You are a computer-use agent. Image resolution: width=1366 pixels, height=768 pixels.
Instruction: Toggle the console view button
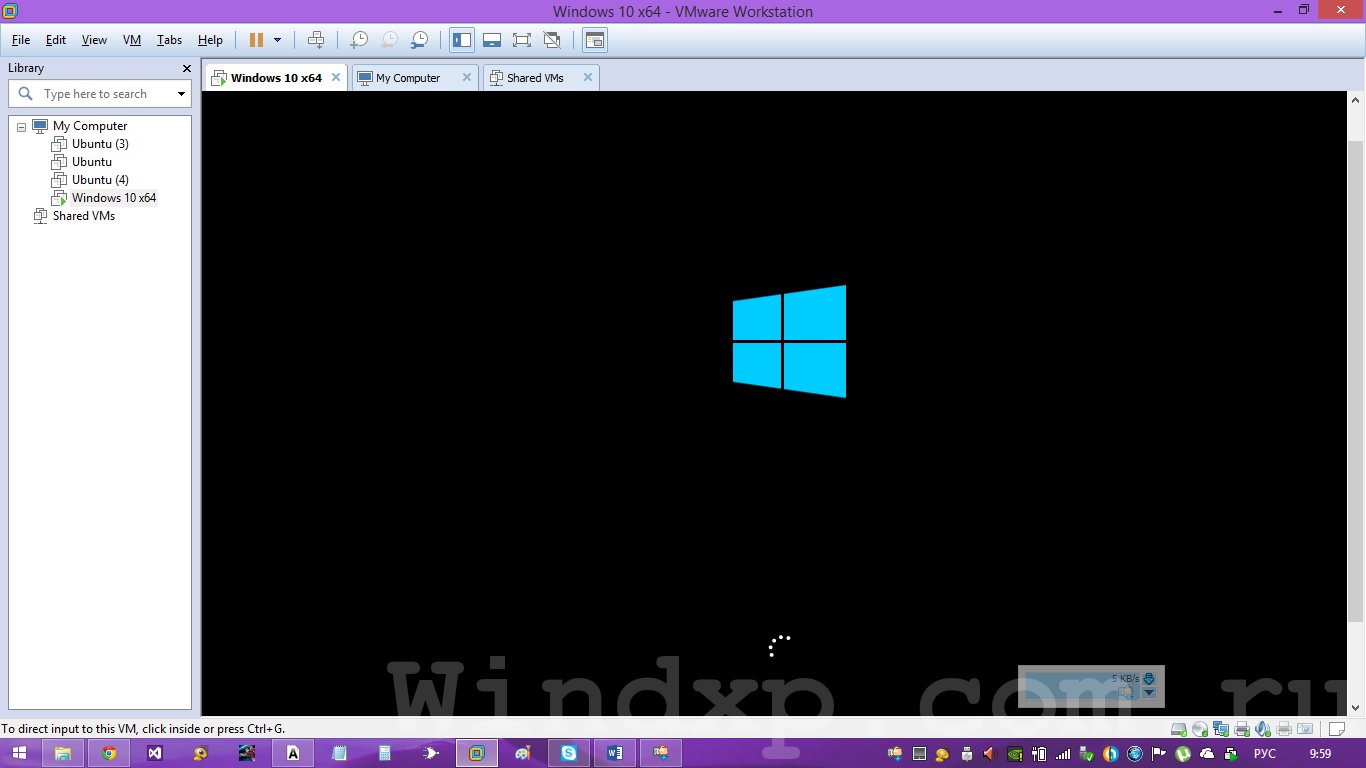pos(595,40)
